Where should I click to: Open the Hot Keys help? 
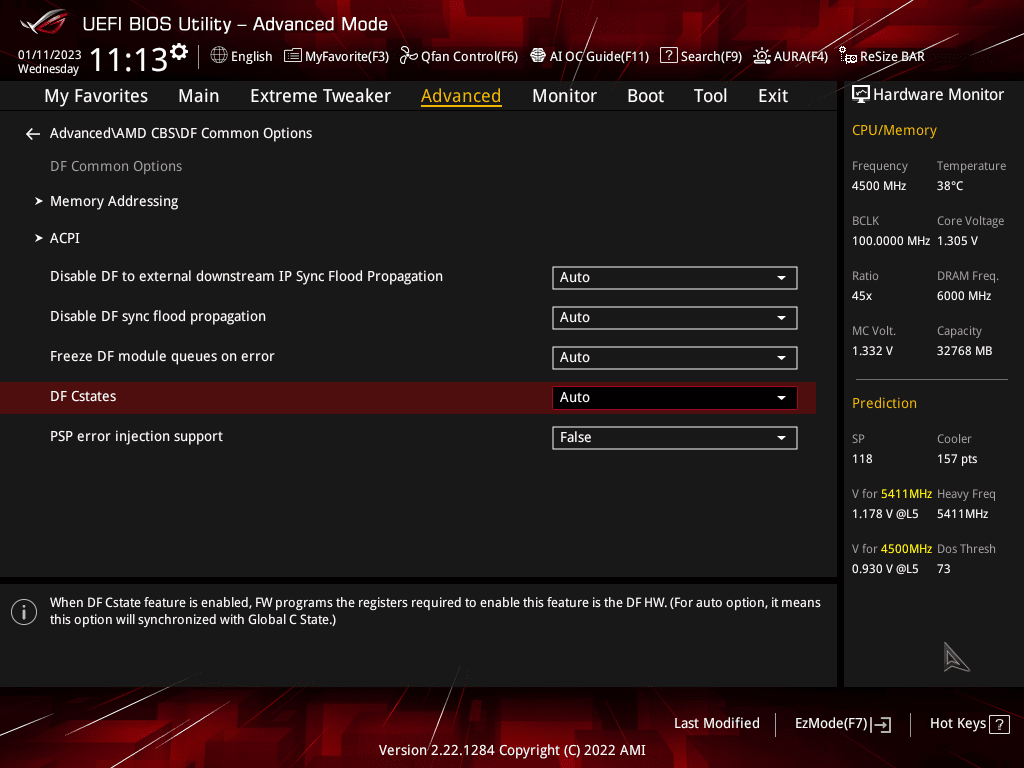(x=969, y=724)
